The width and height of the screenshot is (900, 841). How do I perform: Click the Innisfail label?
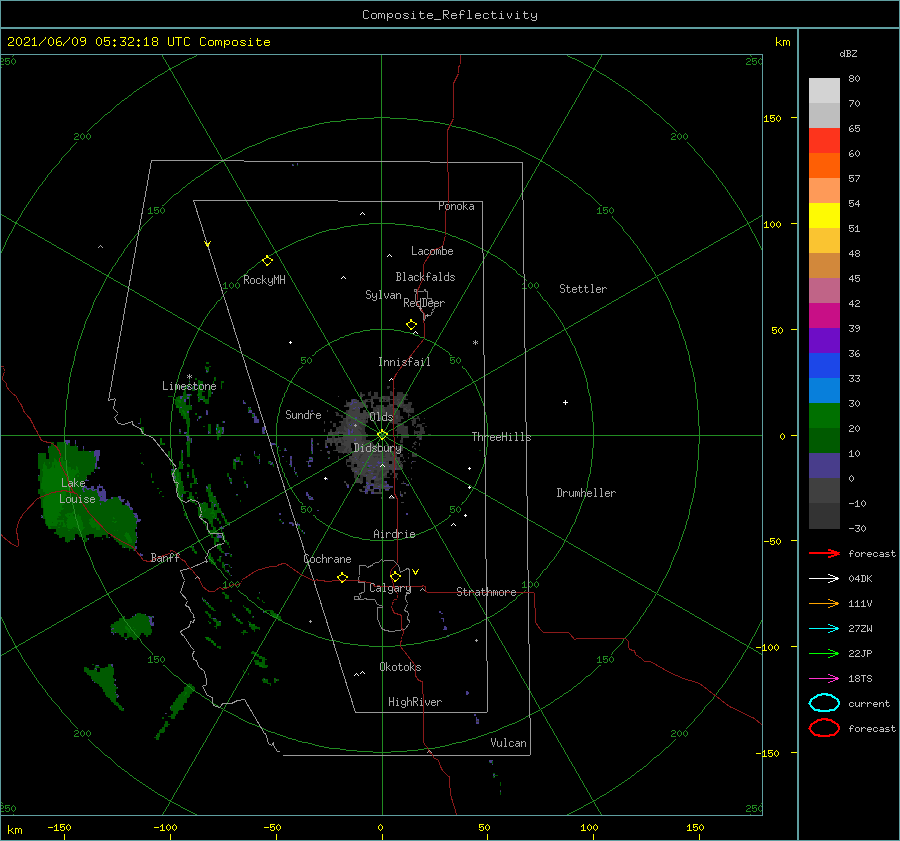(x=404, y=362)
